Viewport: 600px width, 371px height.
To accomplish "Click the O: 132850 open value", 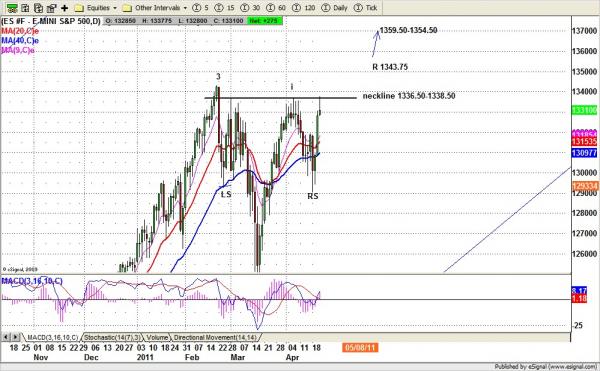I will [x=121, y=21].
